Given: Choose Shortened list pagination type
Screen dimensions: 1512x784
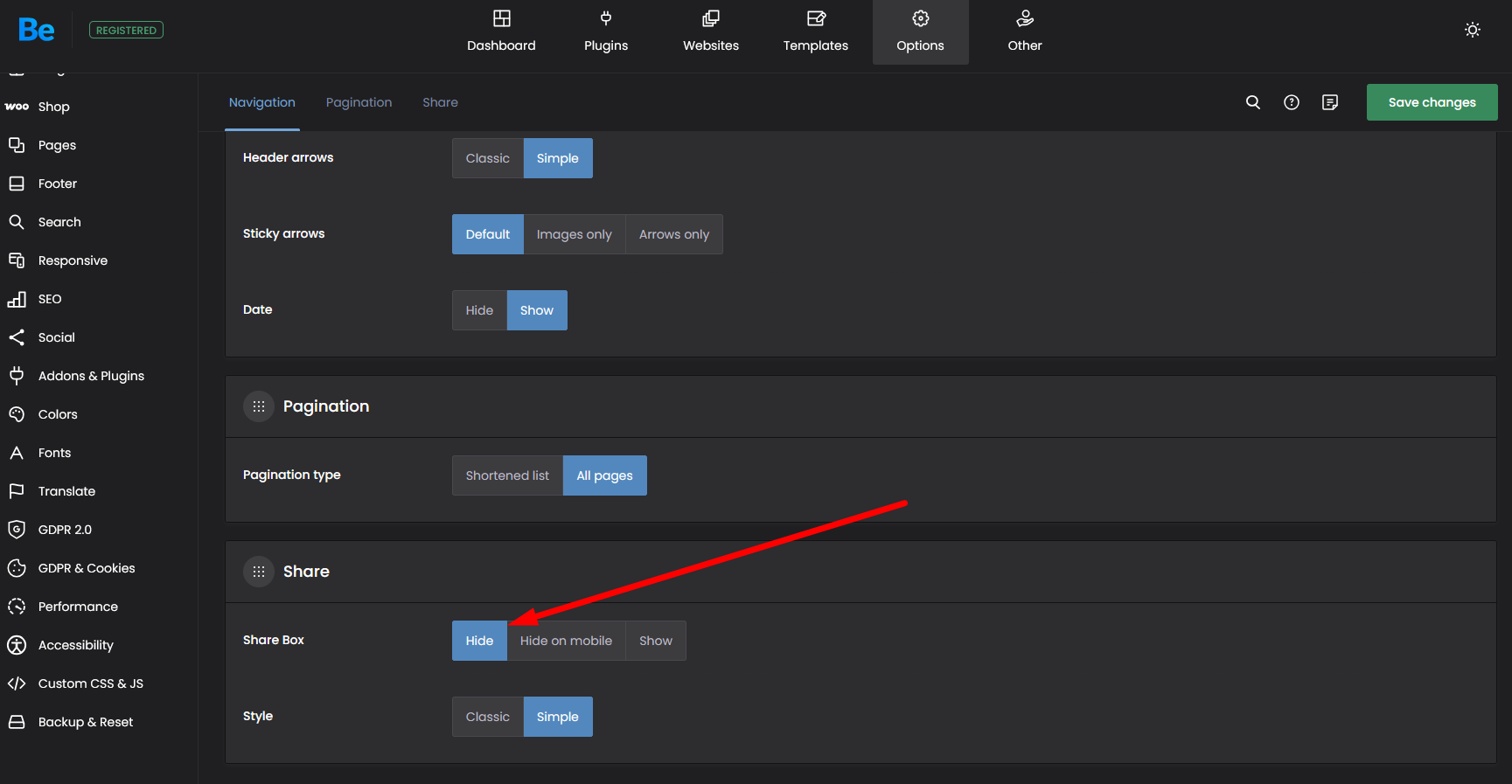Looking at the screenshot, I should (x=507, y=475).
